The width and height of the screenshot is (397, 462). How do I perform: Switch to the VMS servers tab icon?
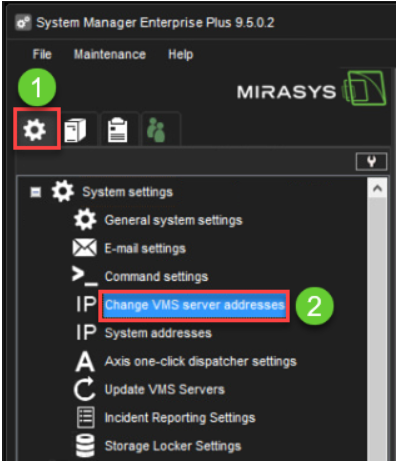coord(75,130)
